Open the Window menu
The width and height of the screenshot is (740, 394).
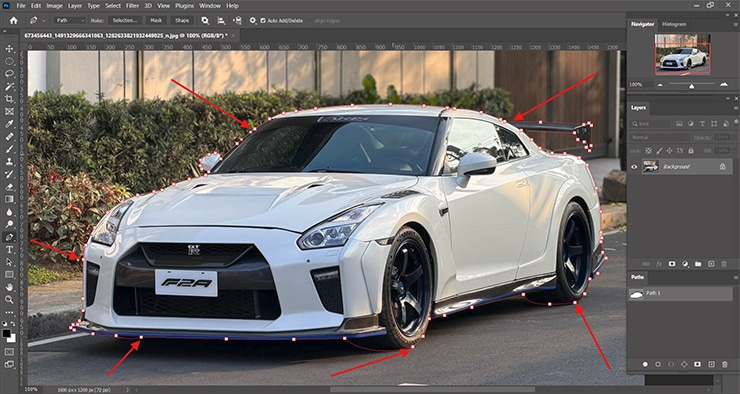coord(210,6)
